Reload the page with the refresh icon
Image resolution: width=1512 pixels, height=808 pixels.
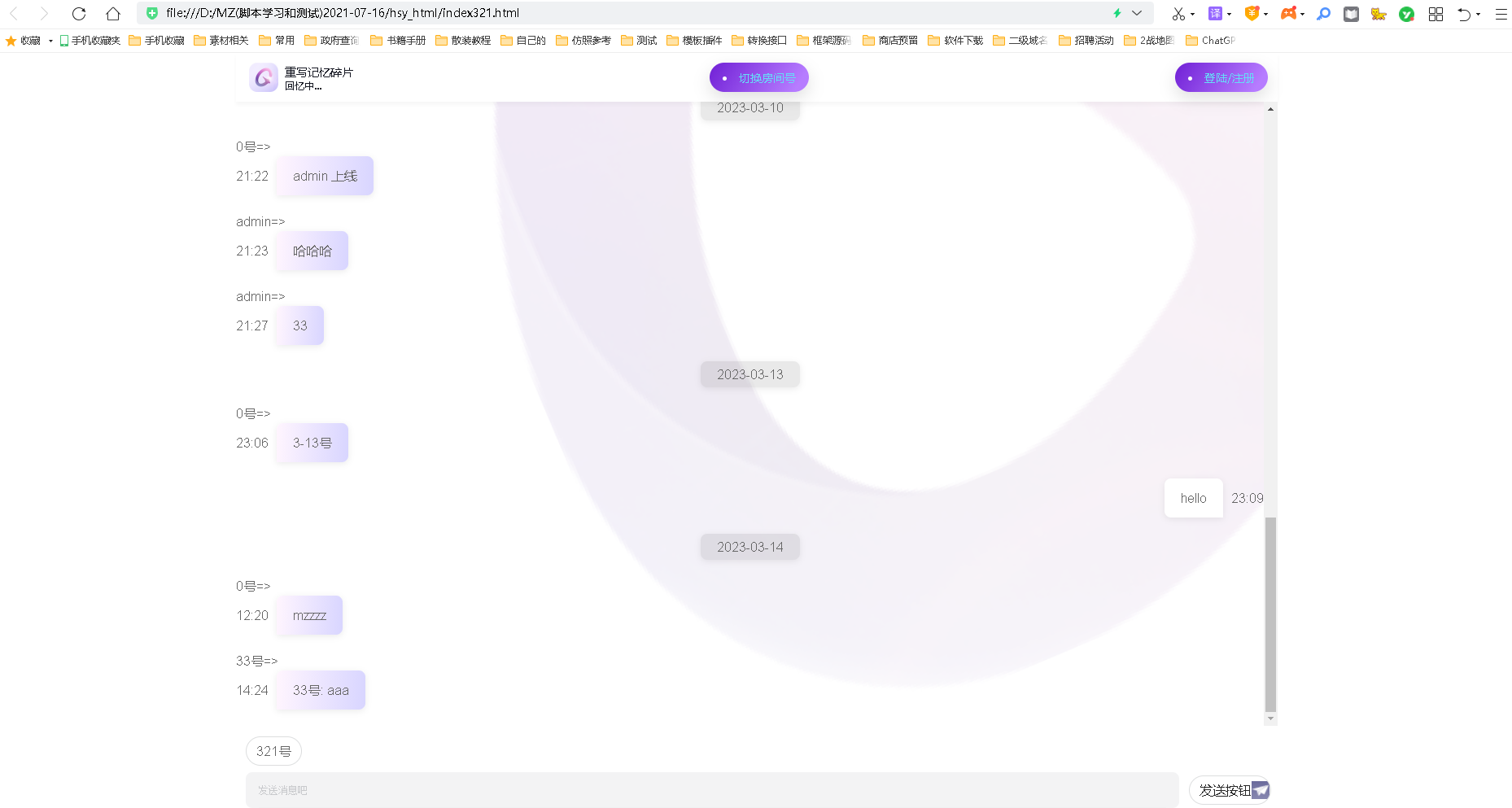pyautogui.click(x=79, y=13)
